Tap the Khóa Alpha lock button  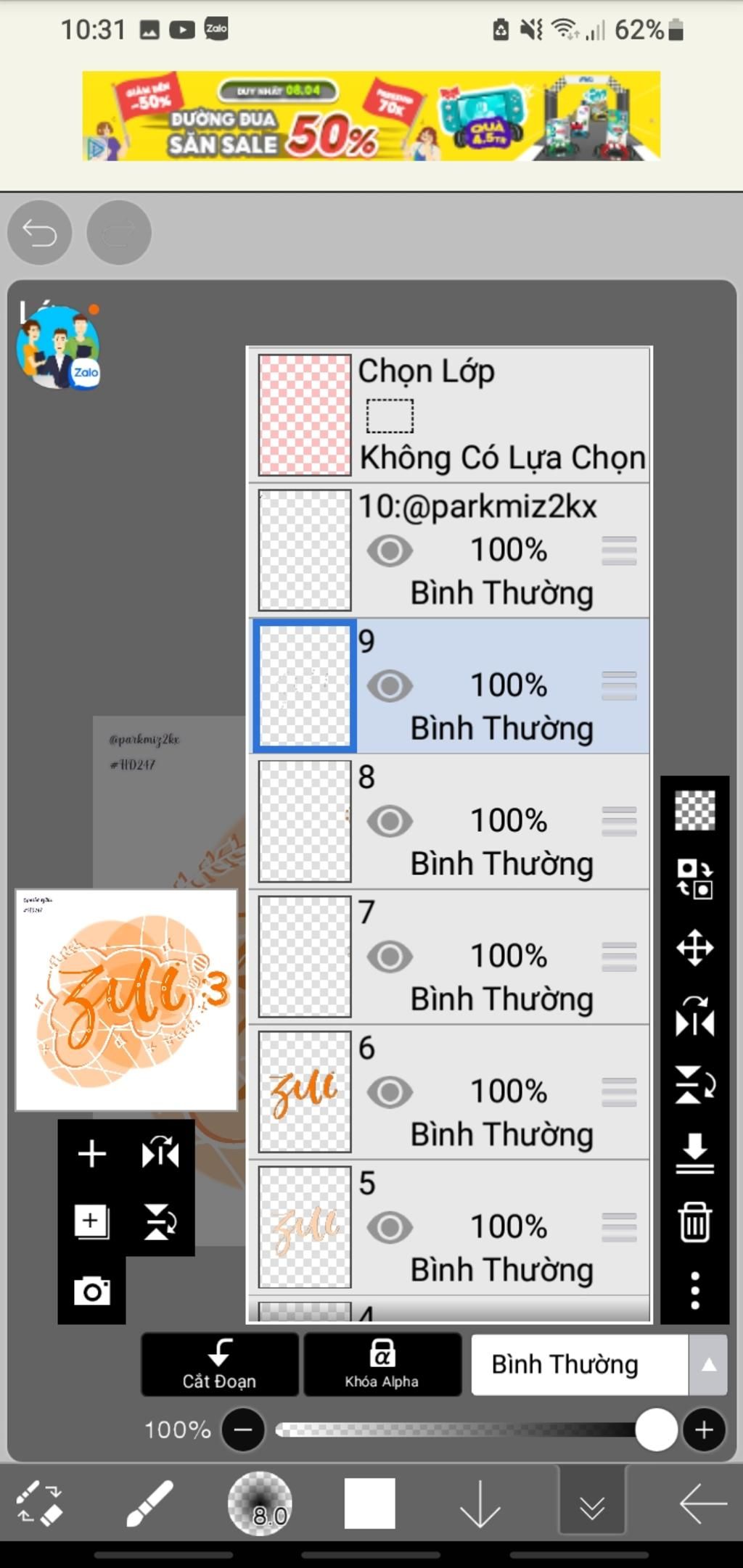382,1364
